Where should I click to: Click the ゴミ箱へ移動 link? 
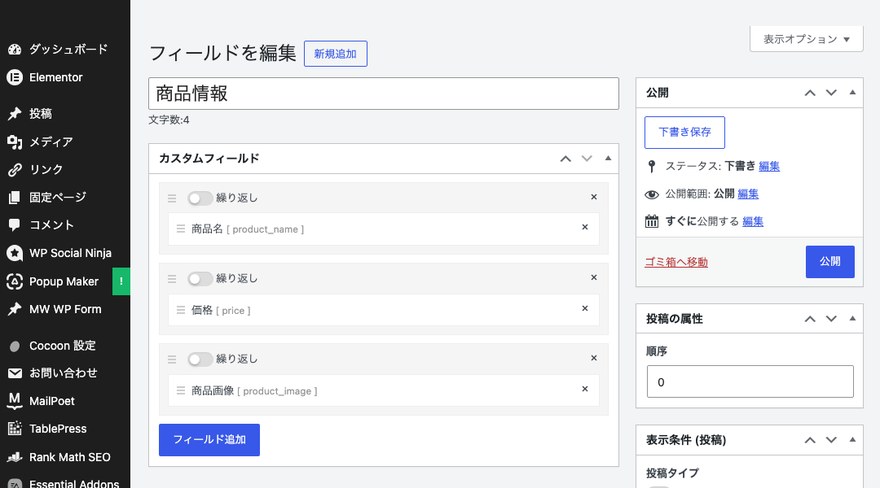(676, 262)
